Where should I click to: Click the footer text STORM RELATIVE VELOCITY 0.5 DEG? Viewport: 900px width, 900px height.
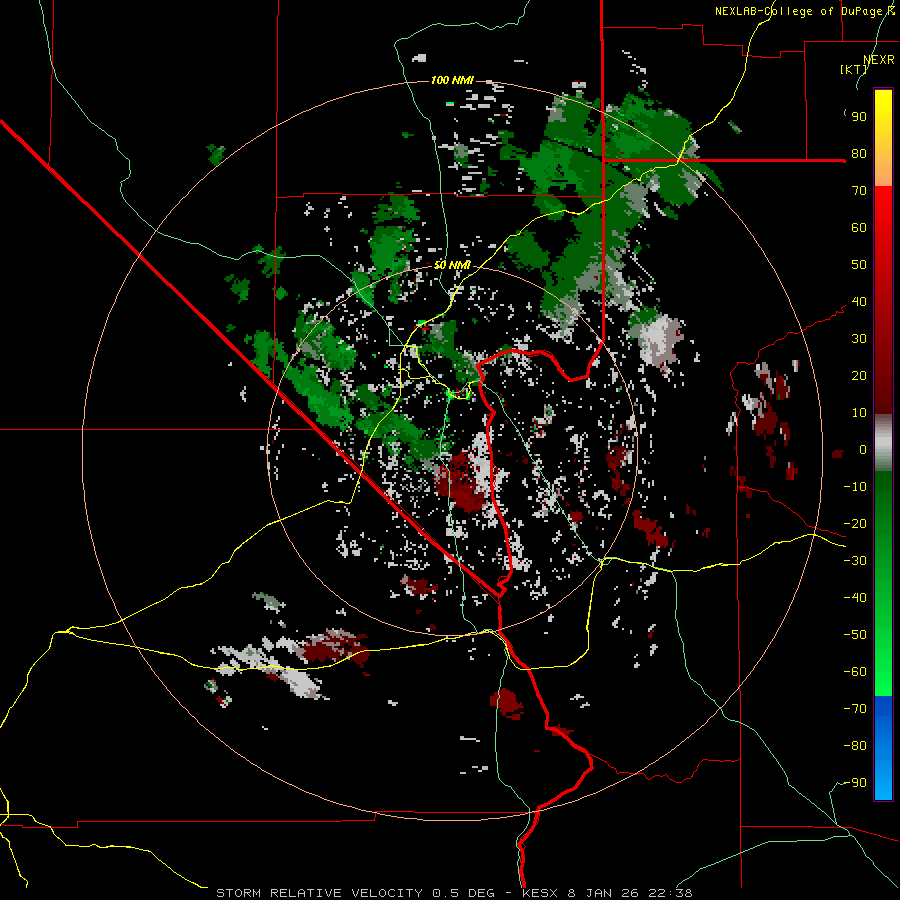(355, 893)
